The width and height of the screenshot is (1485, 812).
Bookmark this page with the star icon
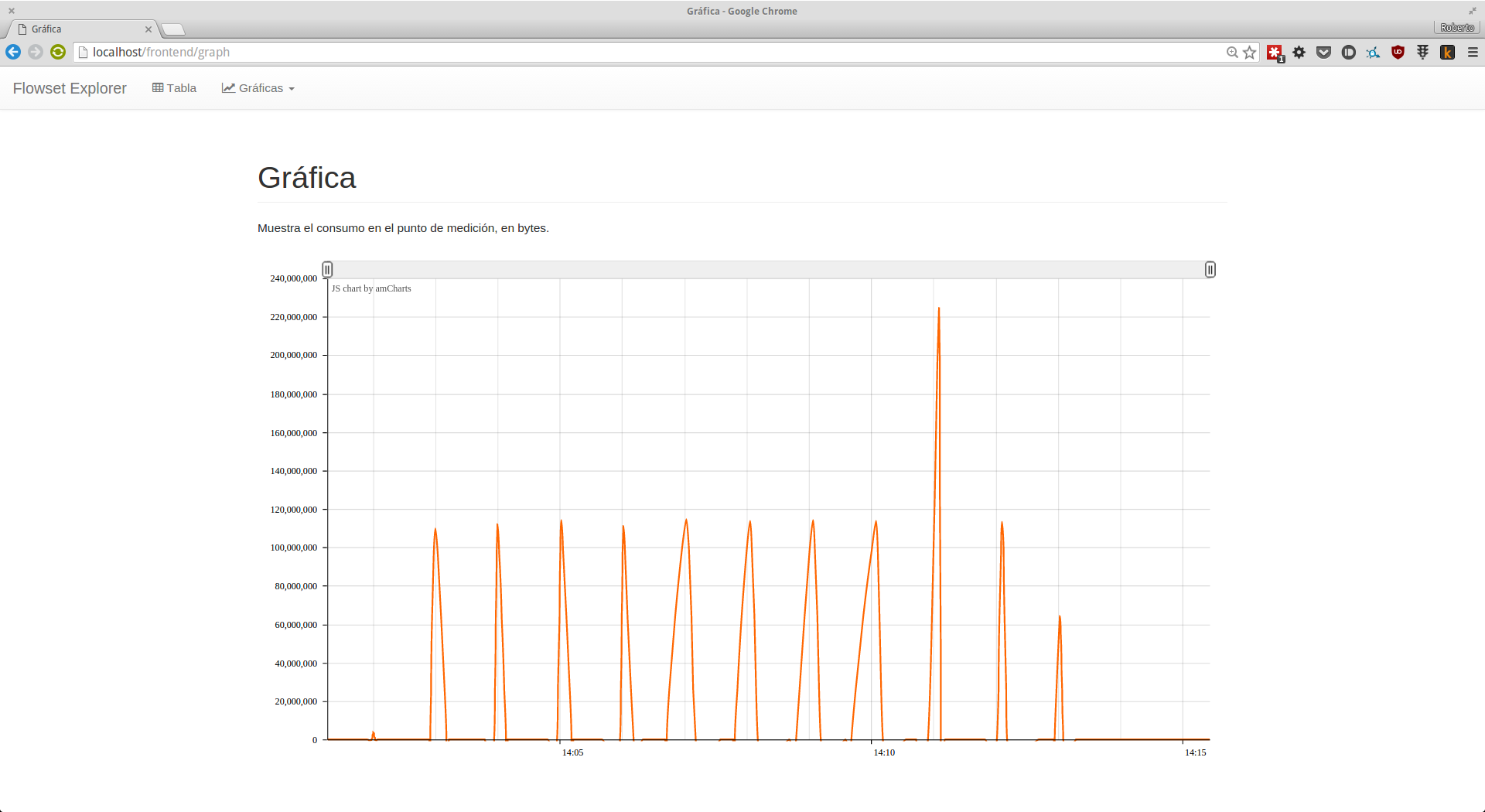point(1249,53)
